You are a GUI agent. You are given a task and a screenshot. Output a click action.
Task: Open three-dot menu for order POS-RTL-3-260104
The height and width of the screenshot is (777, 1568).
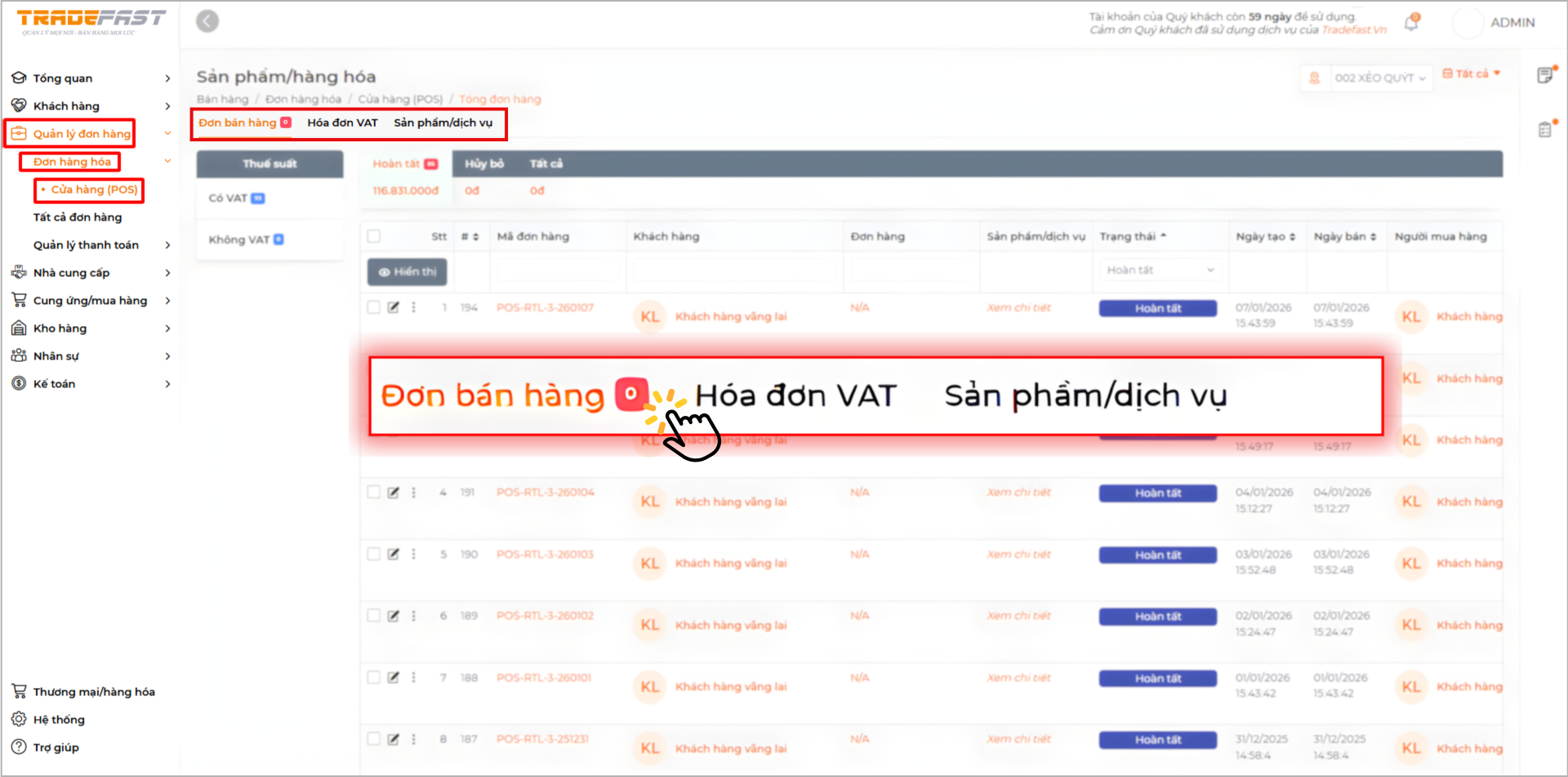click(x=413, y=493)
